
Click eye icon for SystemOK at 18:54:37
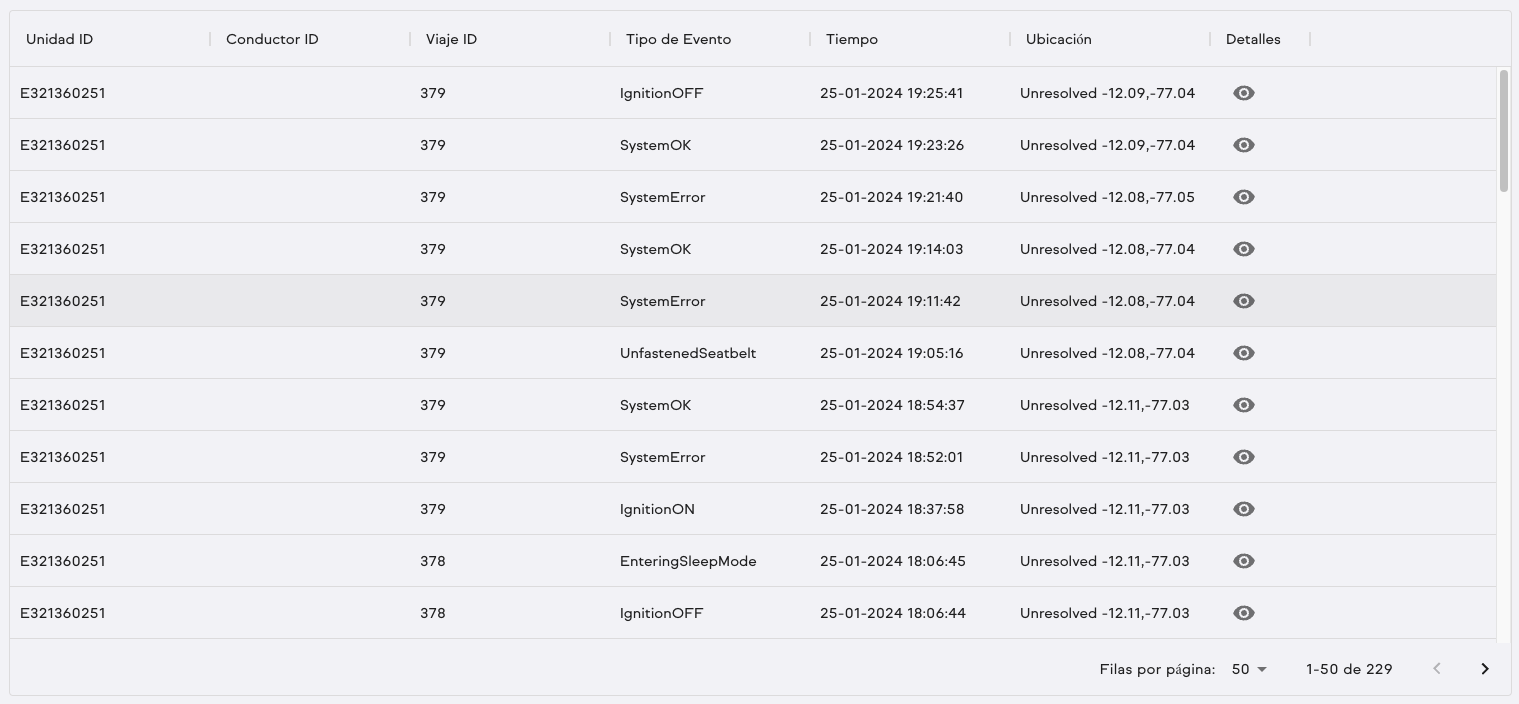(x=1243, y=405)
